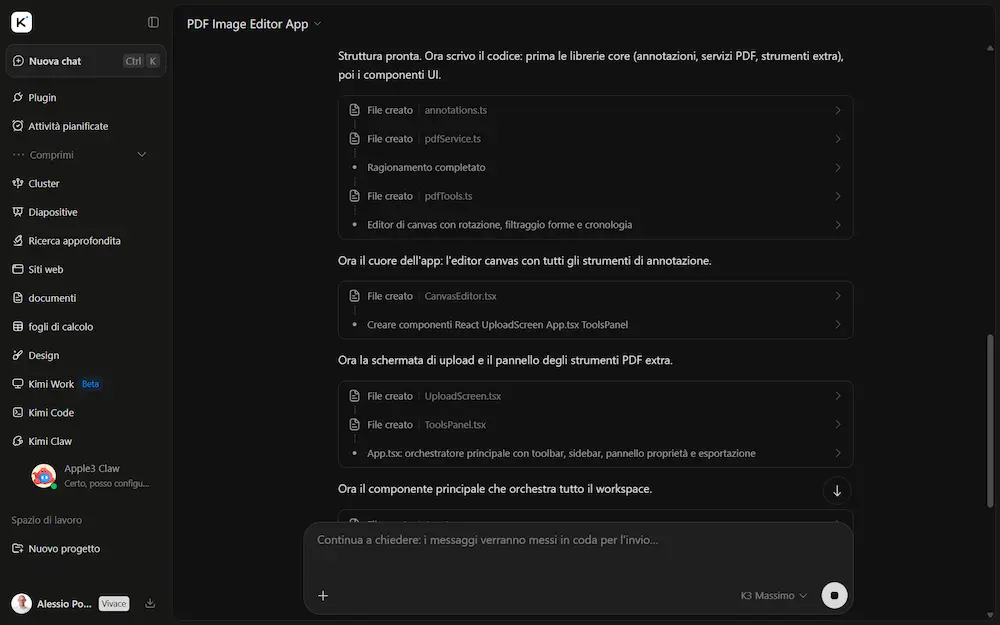Focus the Continua a chiedere message field
The width and height of the screenshot is (1000, 625).
pos(578,552)
